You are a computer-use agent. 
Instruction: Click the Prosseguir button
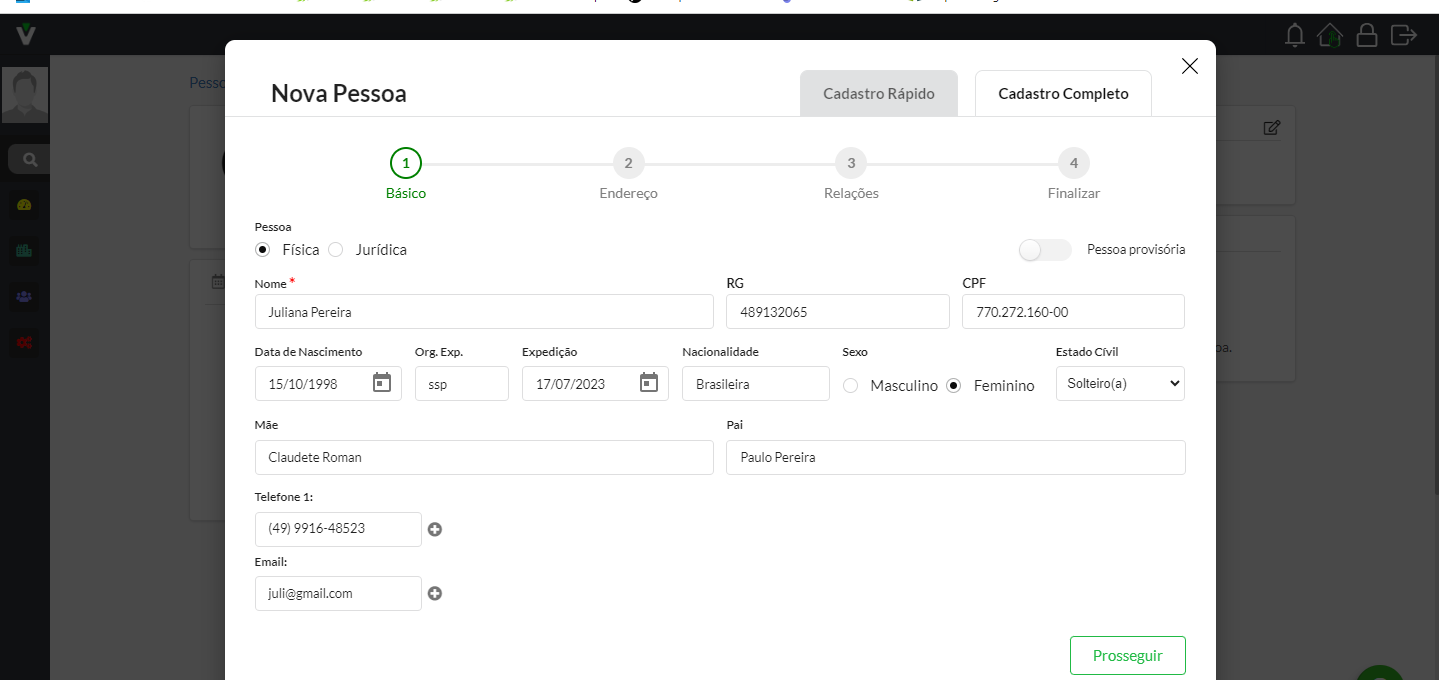tap(1128, 656)
